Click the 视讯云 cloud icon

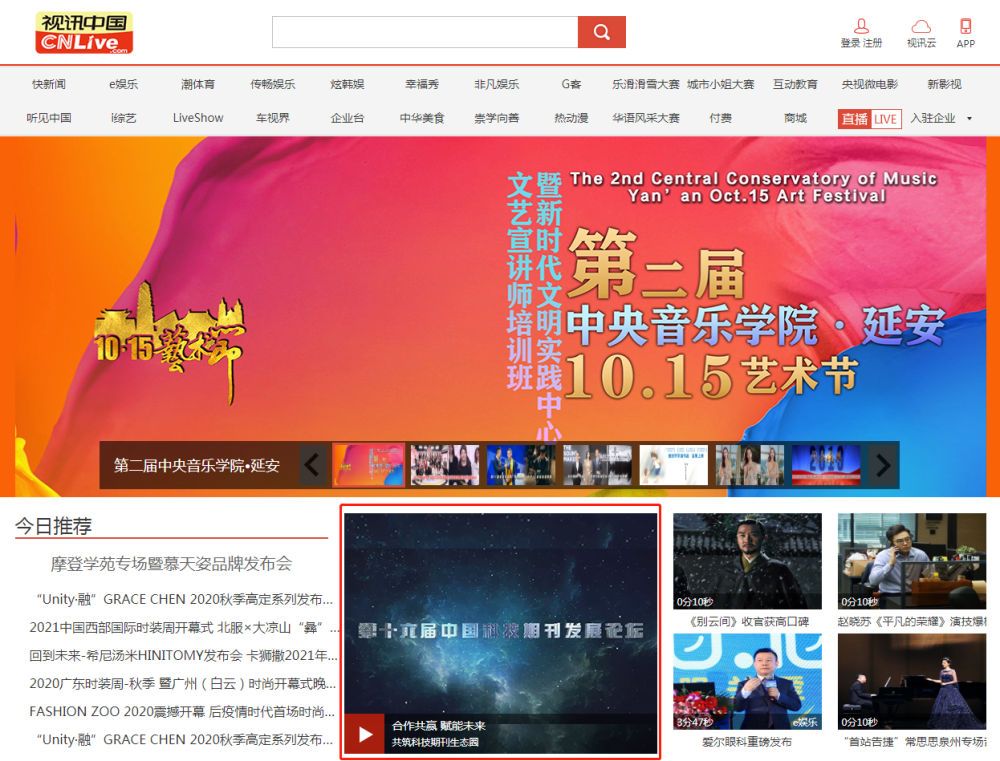pyautogui.click(x=921, y=27)
